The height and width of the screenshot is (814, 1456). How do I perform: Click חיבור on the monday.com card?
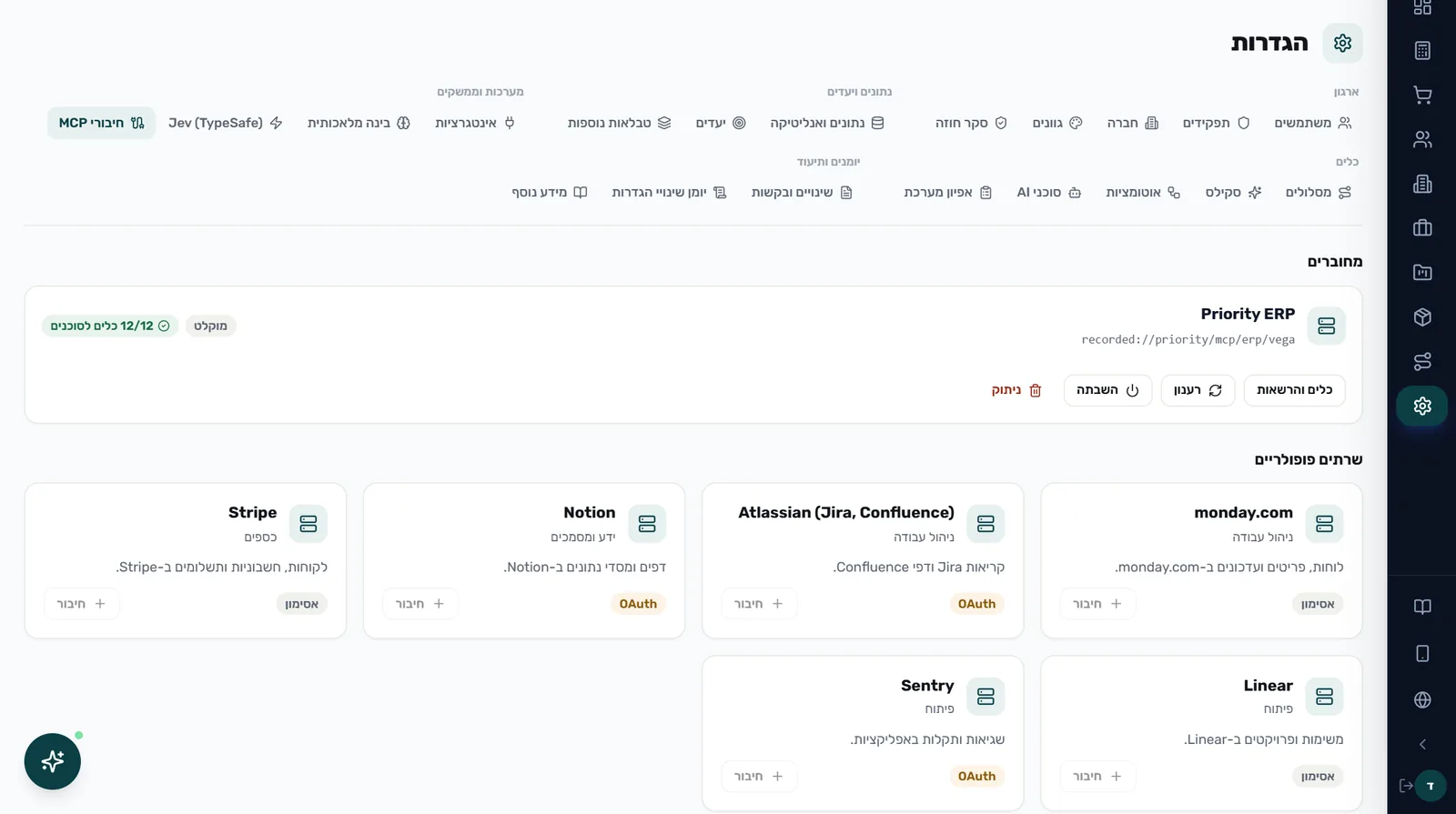pyautogui.click(x=1097, y=604)
